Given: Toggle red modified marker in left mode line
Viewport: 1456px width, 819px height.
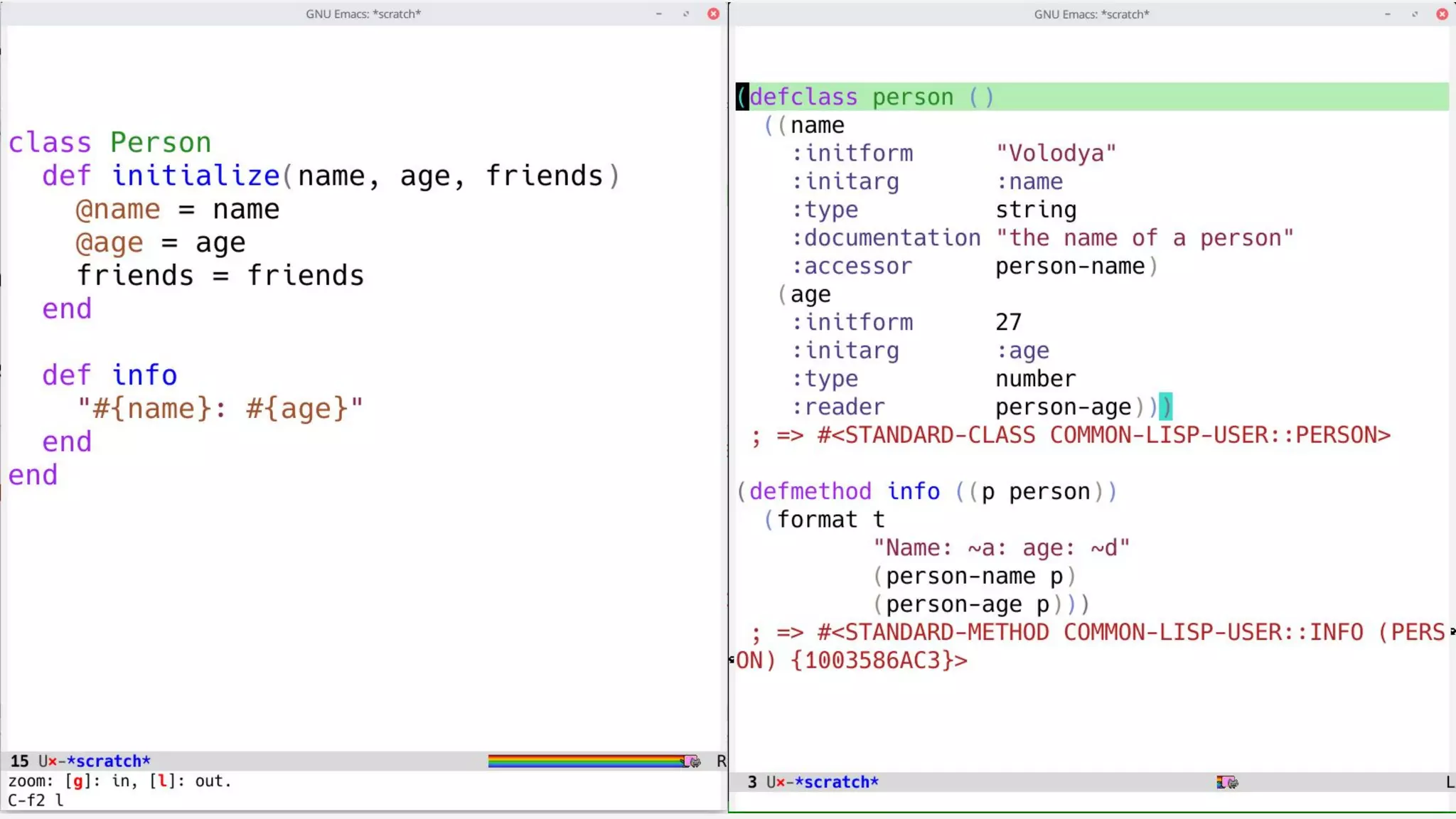Looking at the screenshot, I should pyautogui.click(x=52, y=761).
